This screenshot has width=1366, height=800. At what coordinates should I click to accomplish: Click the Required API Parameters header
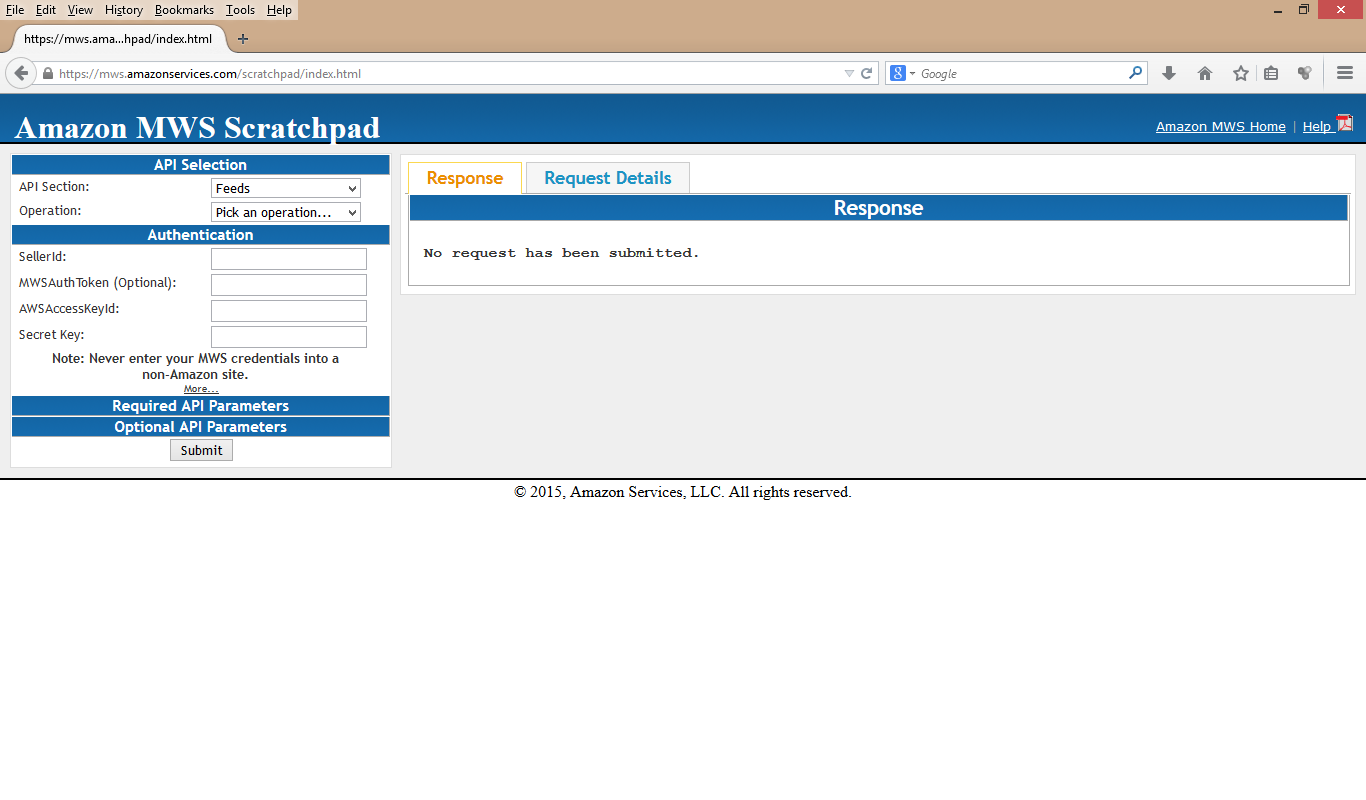[201, 406]
